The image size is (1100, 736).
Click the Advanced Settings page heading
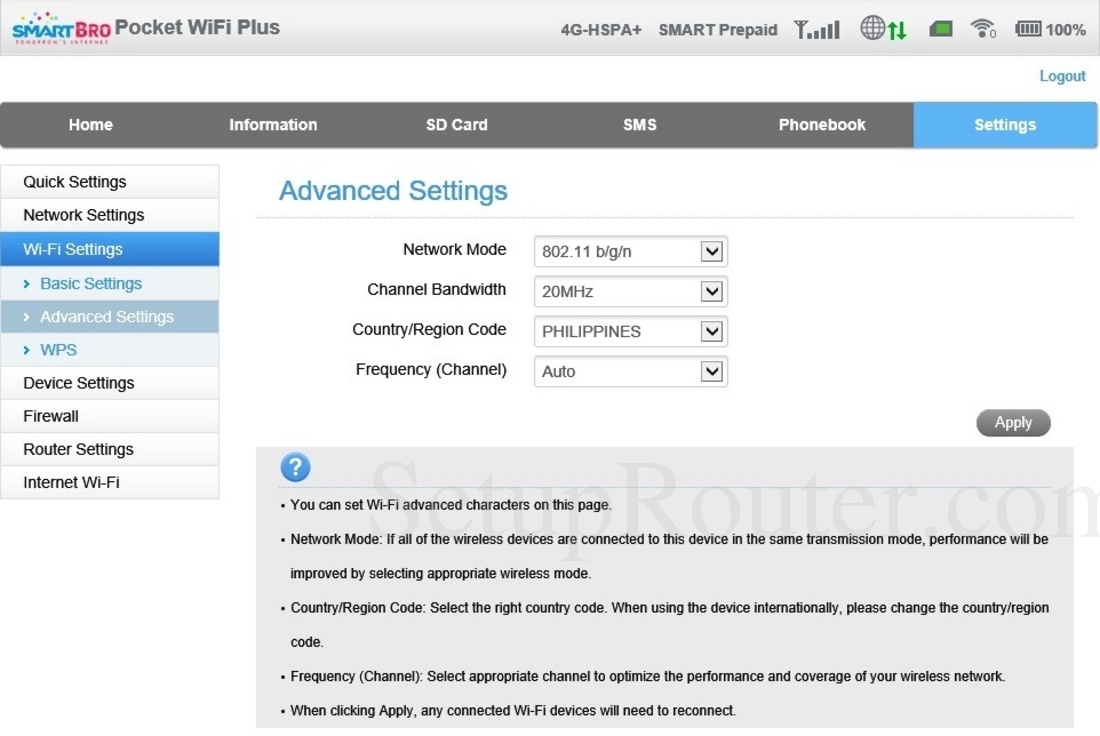tap(393, 191)
